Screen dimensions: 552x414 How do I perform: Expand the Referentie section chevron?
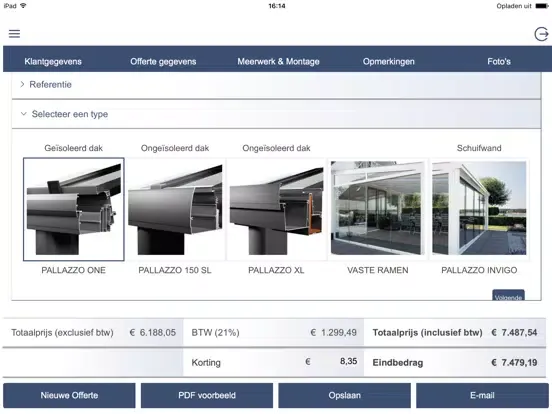point(22,84)
